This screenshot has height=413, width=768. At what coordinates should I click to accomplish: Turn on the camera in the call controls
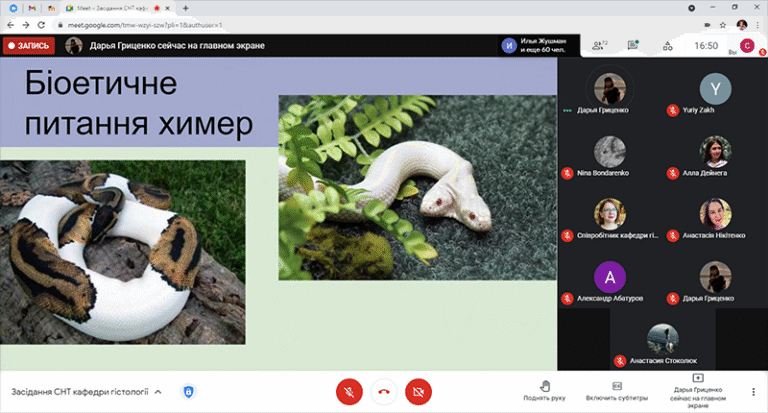[x=418, y=391]
